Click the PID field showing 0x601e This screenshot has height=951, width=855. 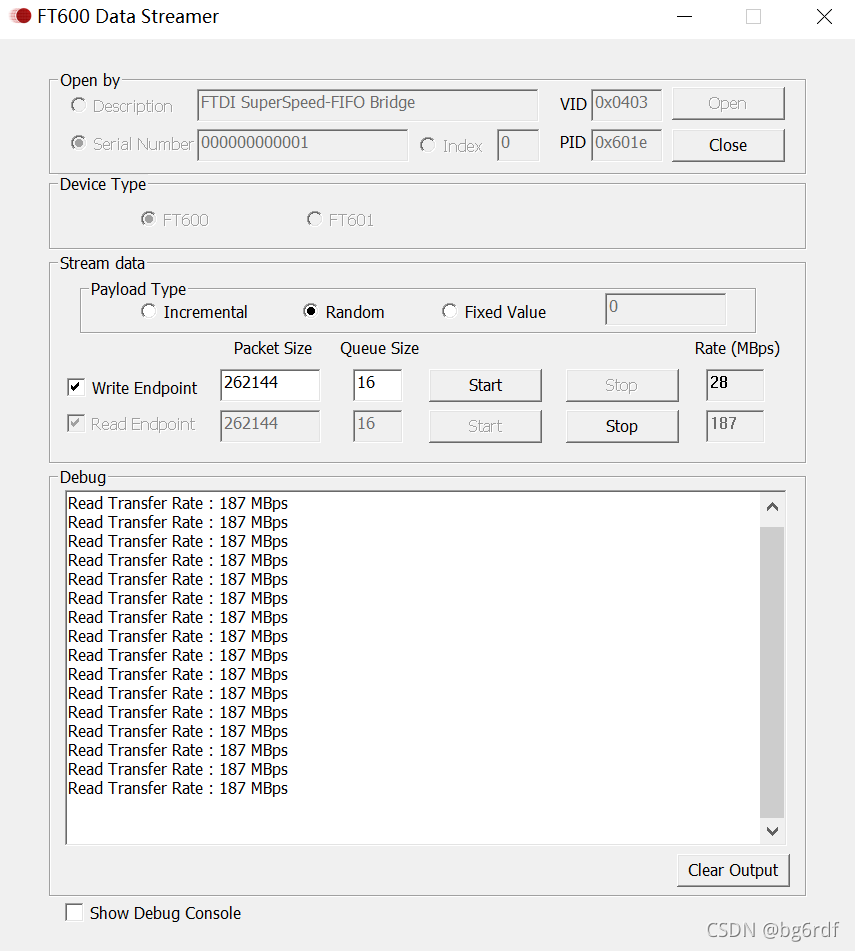(626, 145)
